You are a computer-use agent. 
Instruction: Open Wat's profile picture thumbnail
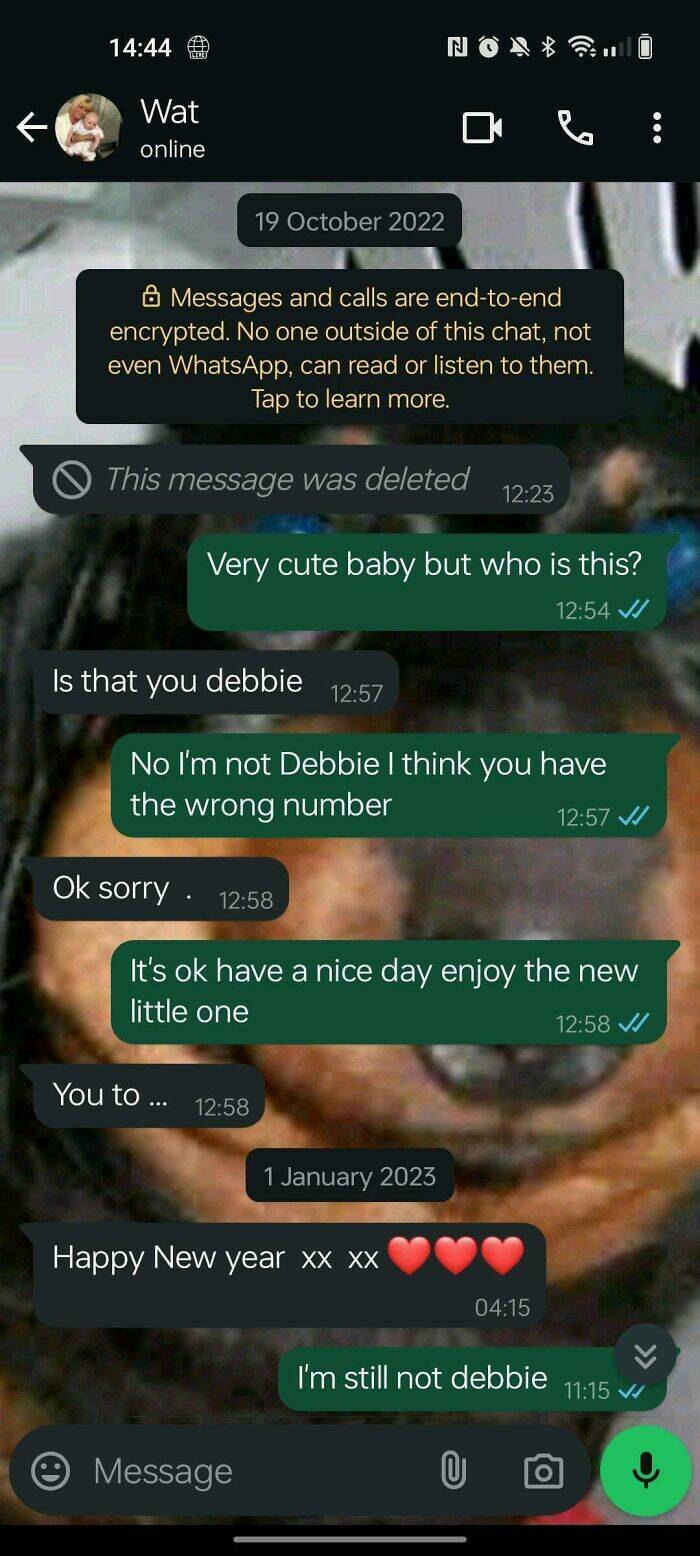point(88,127)
